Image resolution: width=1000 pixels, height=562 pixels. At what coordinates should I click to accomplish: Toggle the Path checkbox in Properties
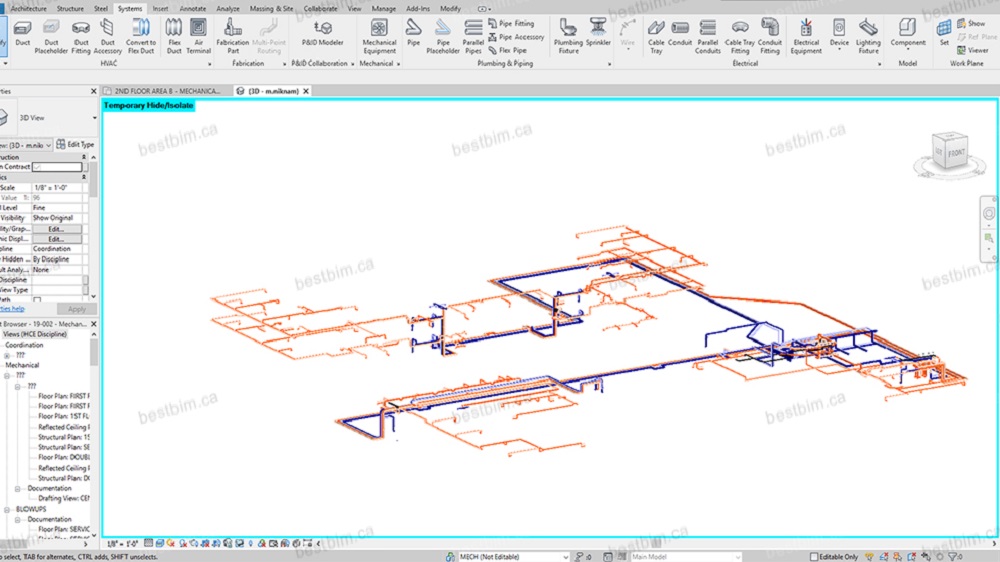[37, 300]
